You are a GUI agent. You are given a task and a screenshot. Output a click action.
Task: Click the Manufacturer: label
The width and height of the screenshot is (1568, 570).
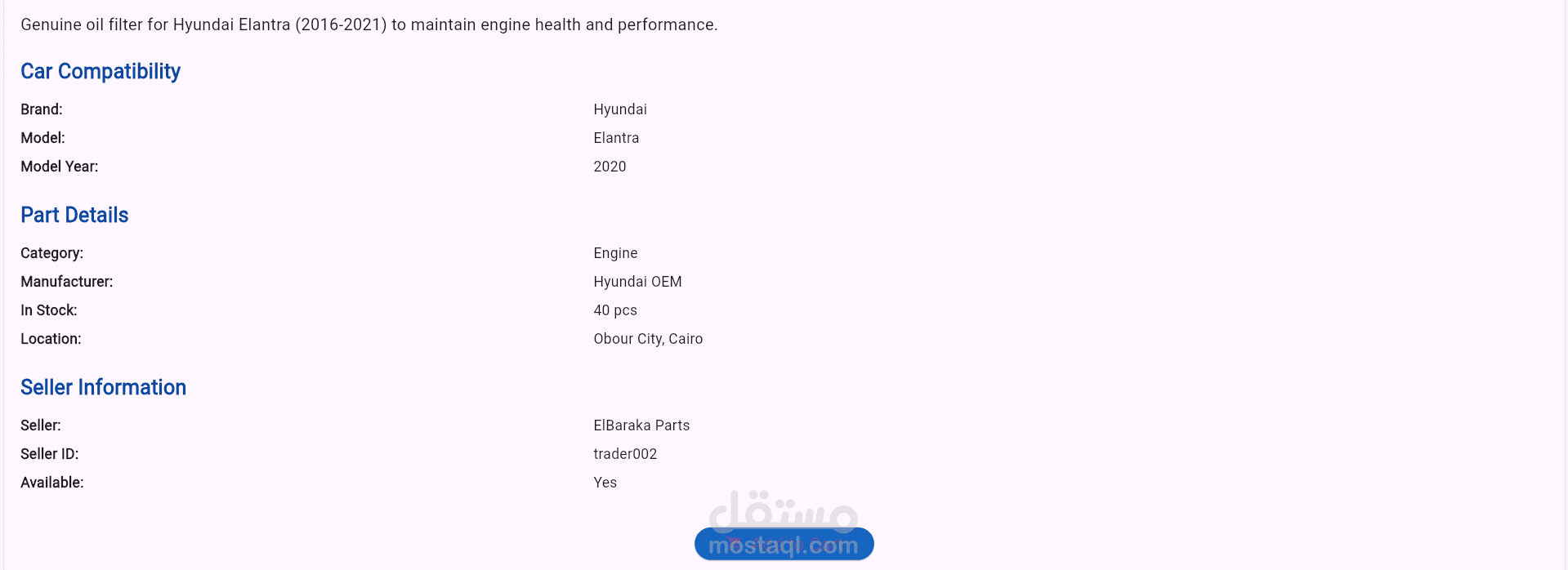[67, 282]
